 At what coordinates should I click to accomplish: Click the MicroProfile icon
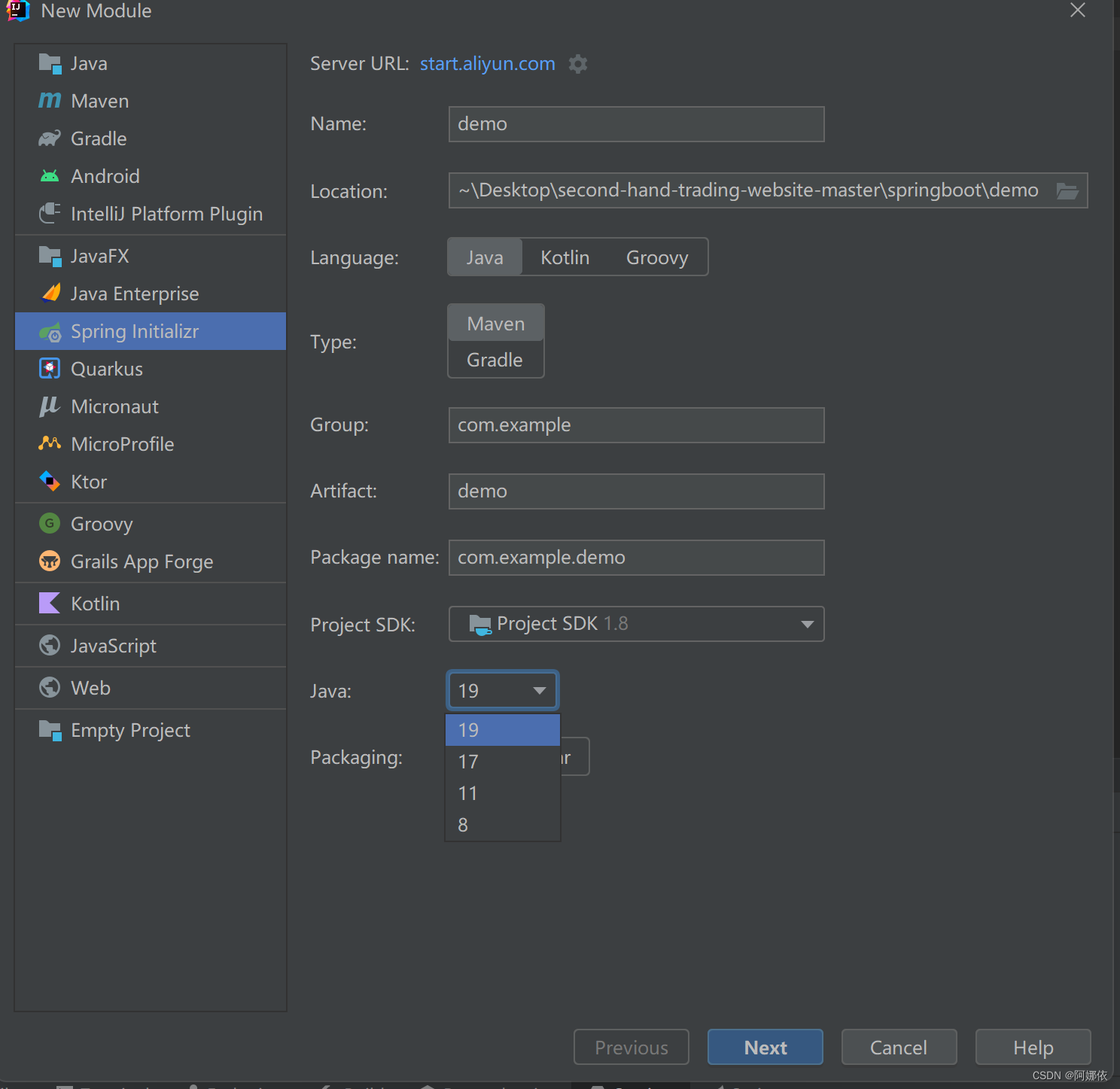50,443
